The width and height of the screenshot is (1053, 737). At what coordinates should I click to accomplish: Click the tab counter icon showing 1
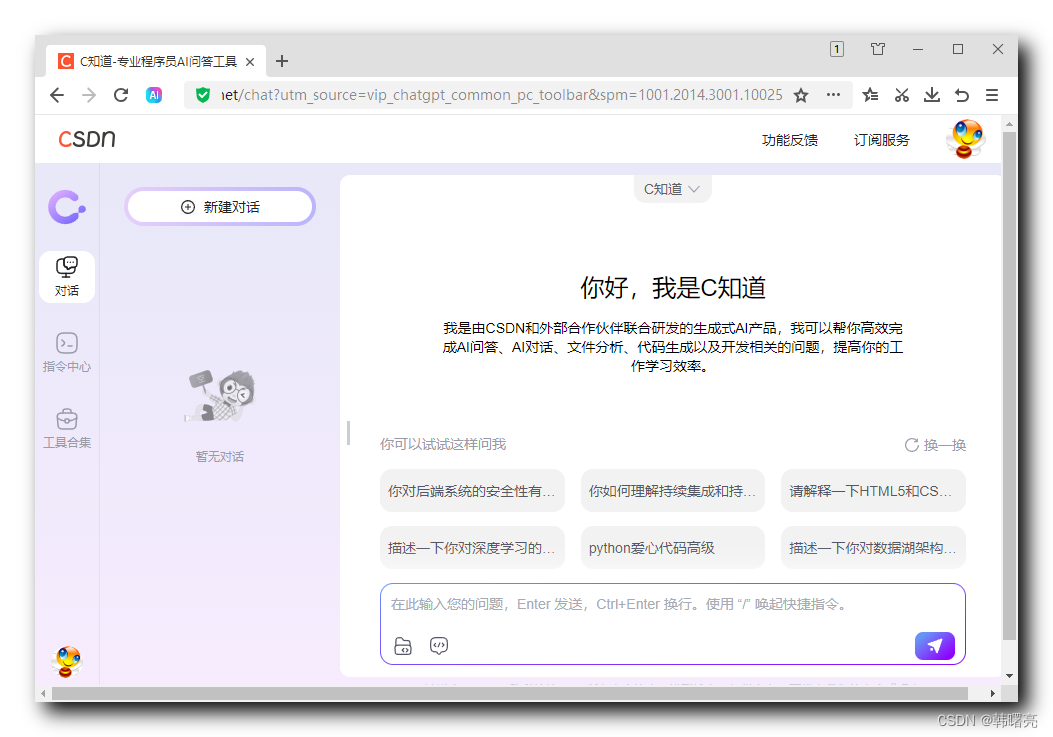[837, 49]
